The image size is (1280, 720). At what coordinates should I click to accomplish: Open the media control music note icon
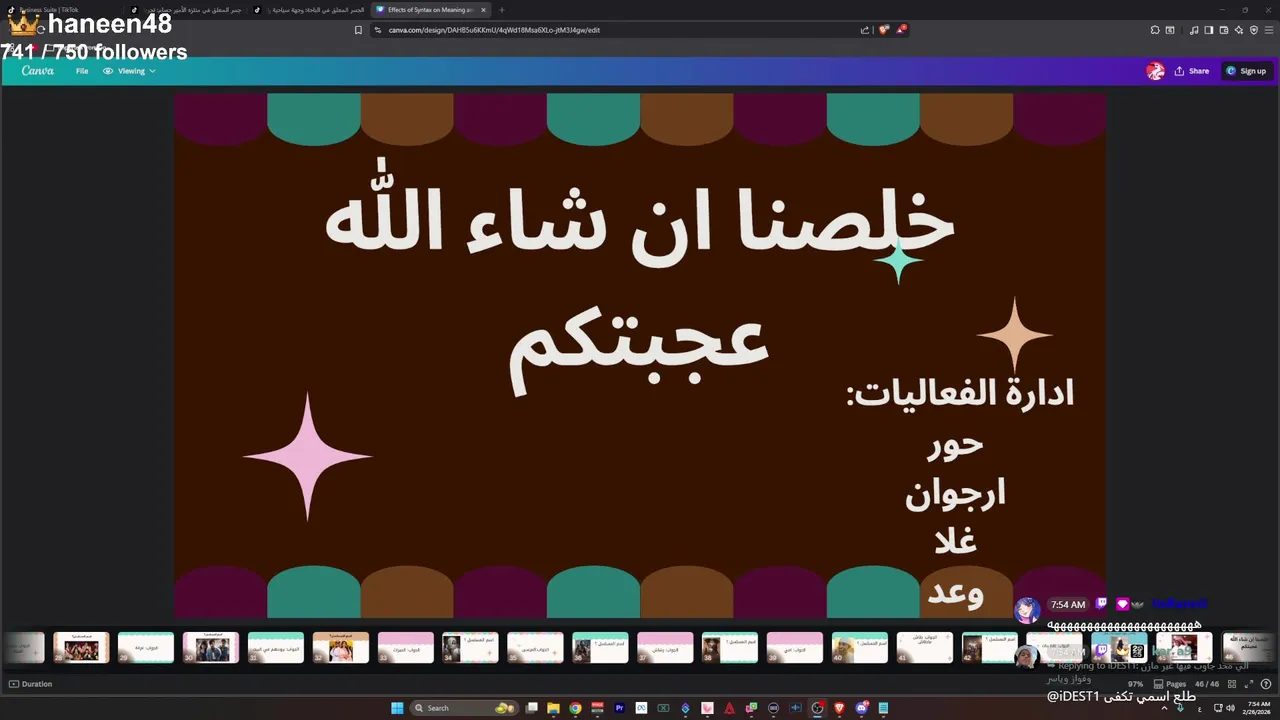click(1194, 30)
